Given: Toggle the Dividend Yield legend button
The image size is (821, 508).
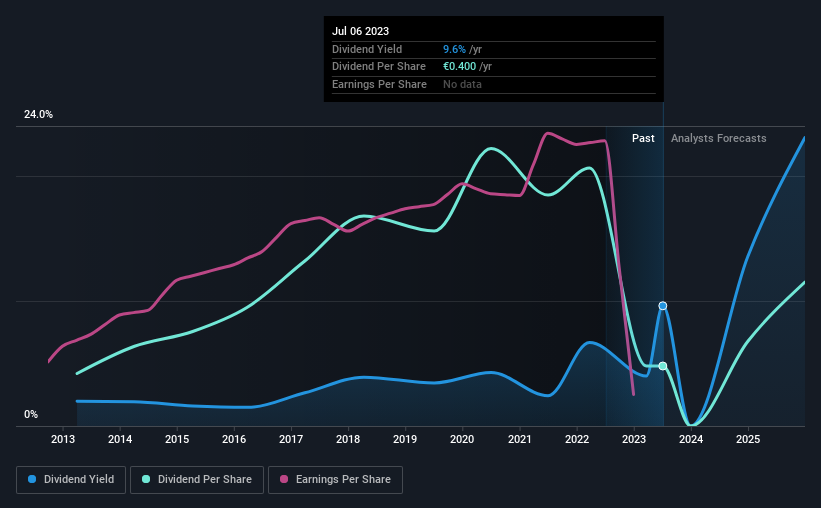Looking at the screenshot, I should pyautogui.click(x=71, y=480).
